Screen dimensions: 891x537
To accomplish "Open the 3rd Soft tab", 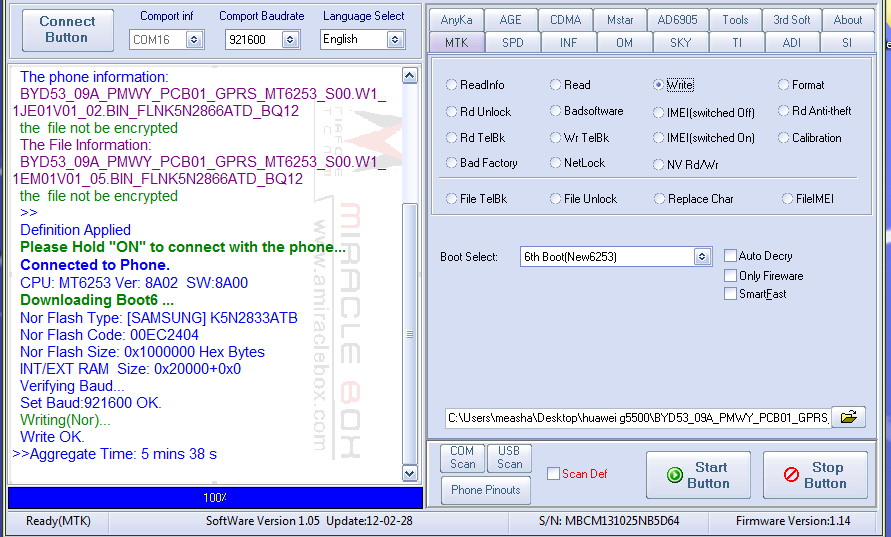I will [792, 20].
